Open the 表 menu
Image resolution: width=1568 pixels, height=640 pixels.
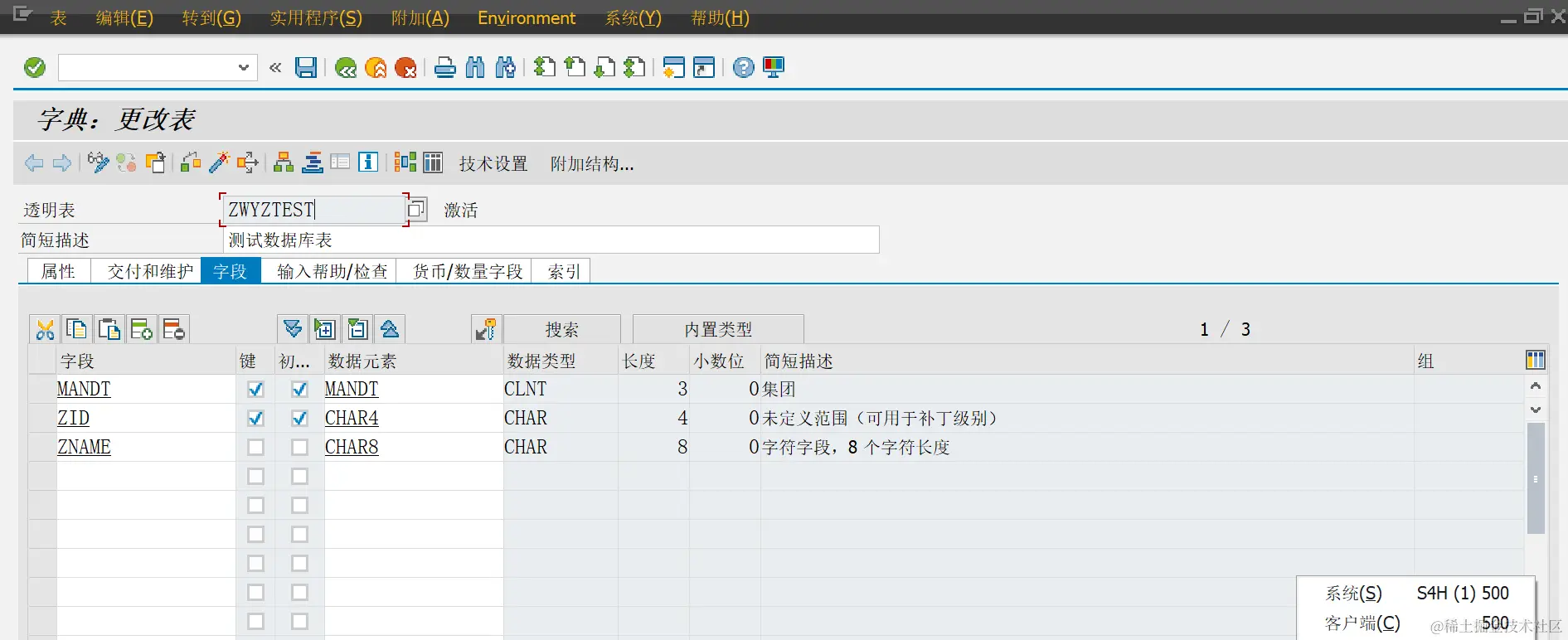[58, 17]
